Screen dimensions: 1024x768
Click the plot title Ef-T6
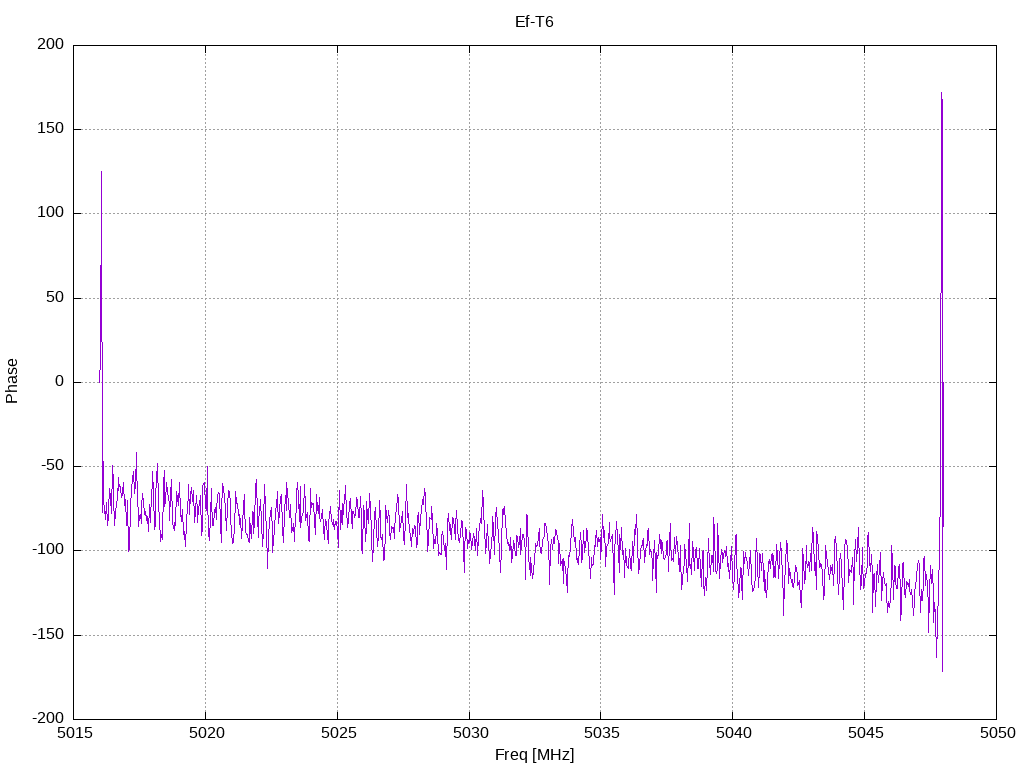tap(534, 22)
